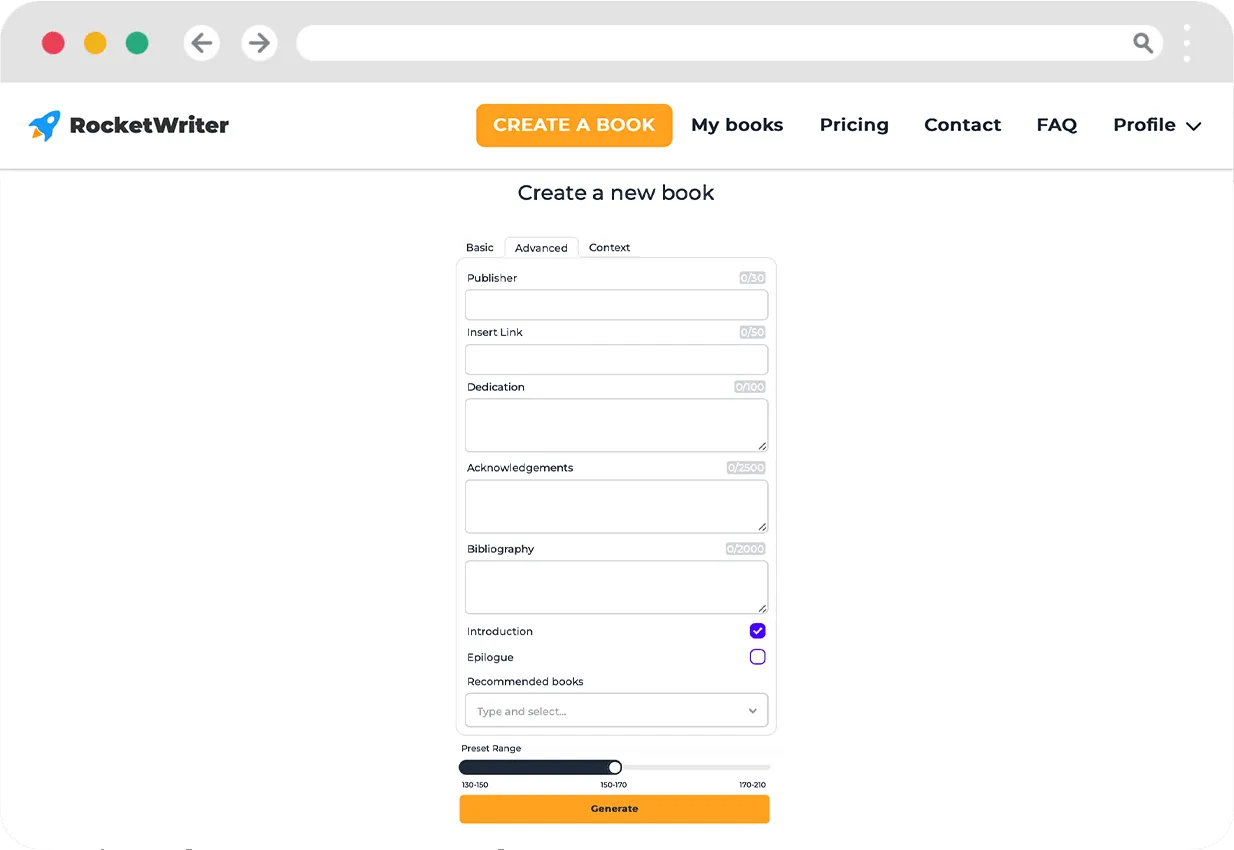Viewport: 1234px width, 850px height.
Task: Select the Advanced tab
Action: [x=541, y=247]
